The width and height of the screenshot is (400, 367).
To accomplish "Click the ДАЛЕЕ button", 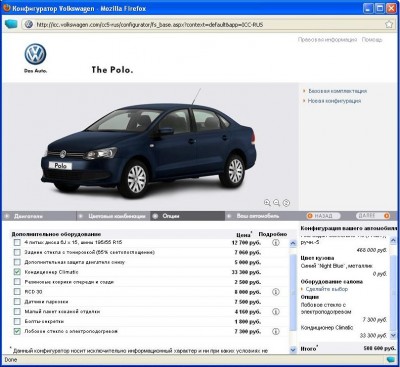I will click(x=373, y=216).
